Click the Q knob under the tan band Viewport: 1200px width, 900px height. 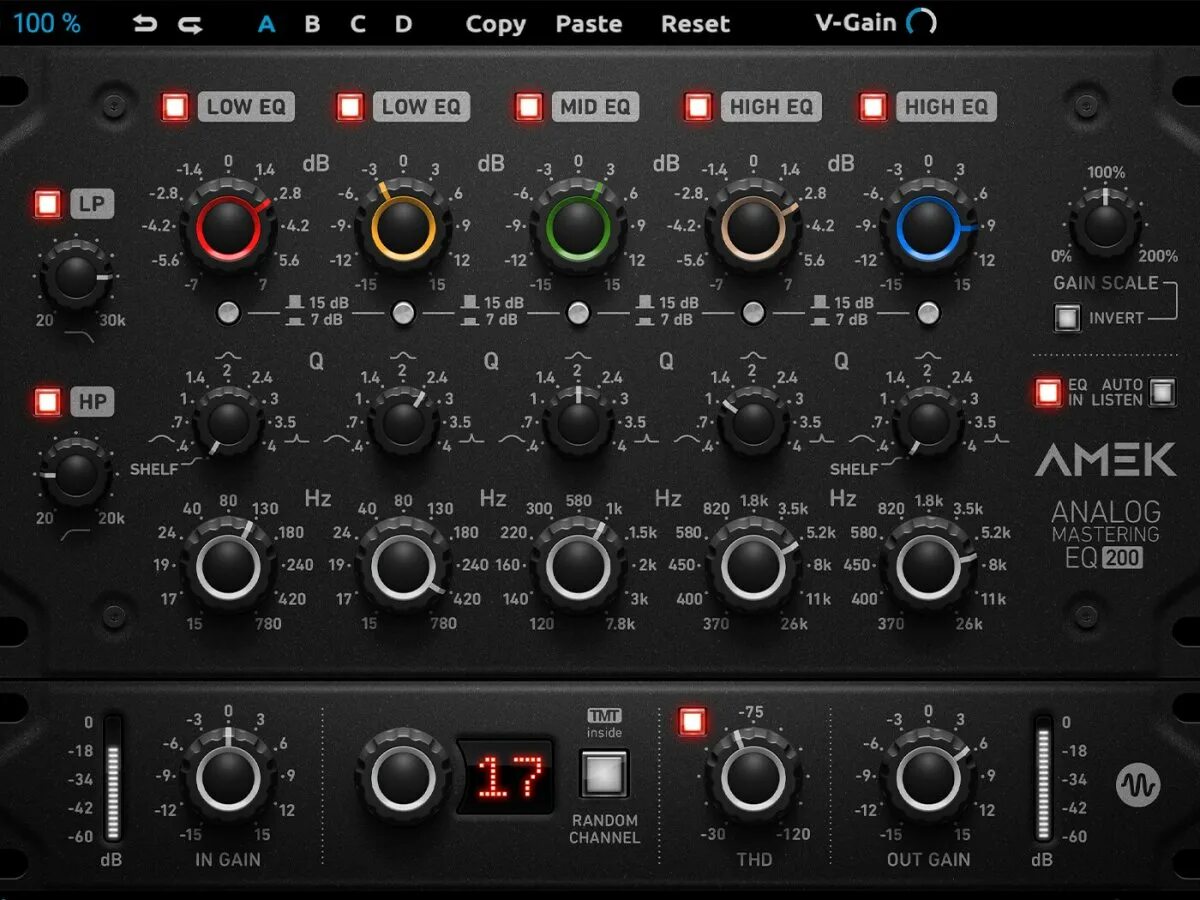[x=753, y=422]
